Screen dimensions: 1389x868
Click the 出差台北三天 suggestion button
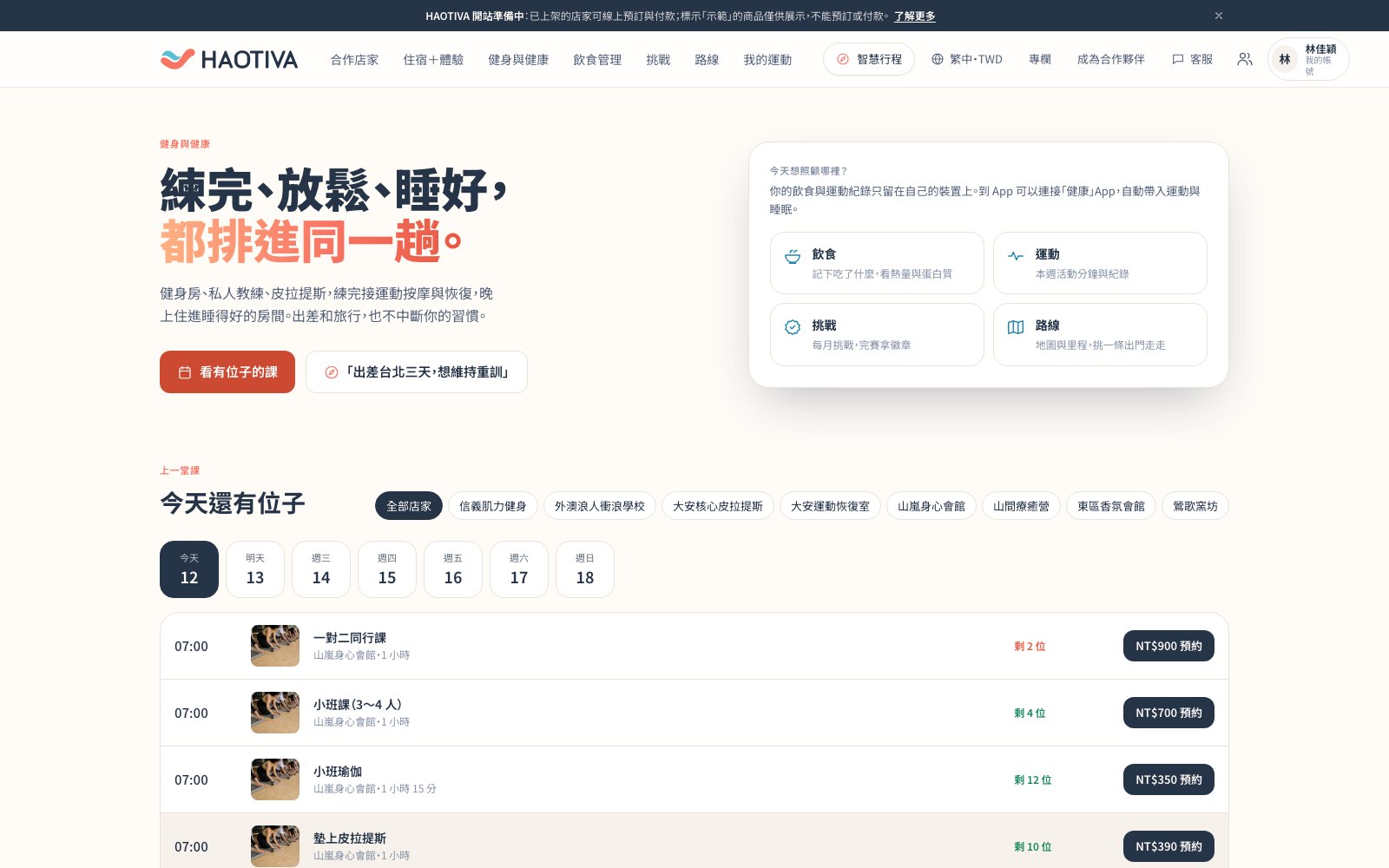[x=417, y=372]
